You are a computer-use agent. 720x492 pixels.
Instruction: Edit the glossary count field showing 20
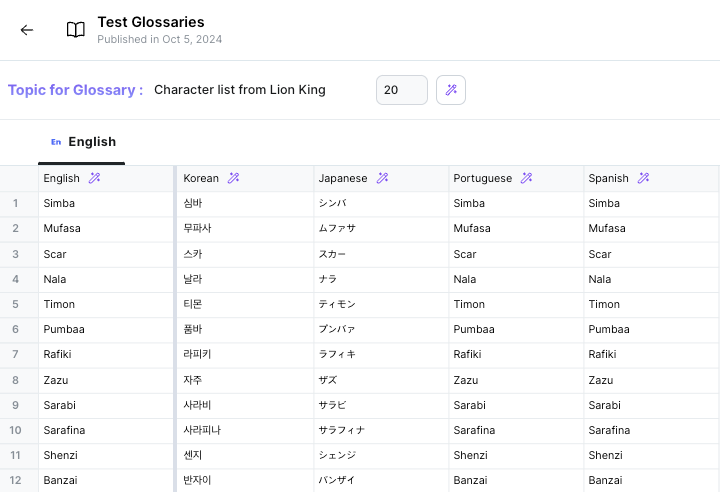coord(402,90)
